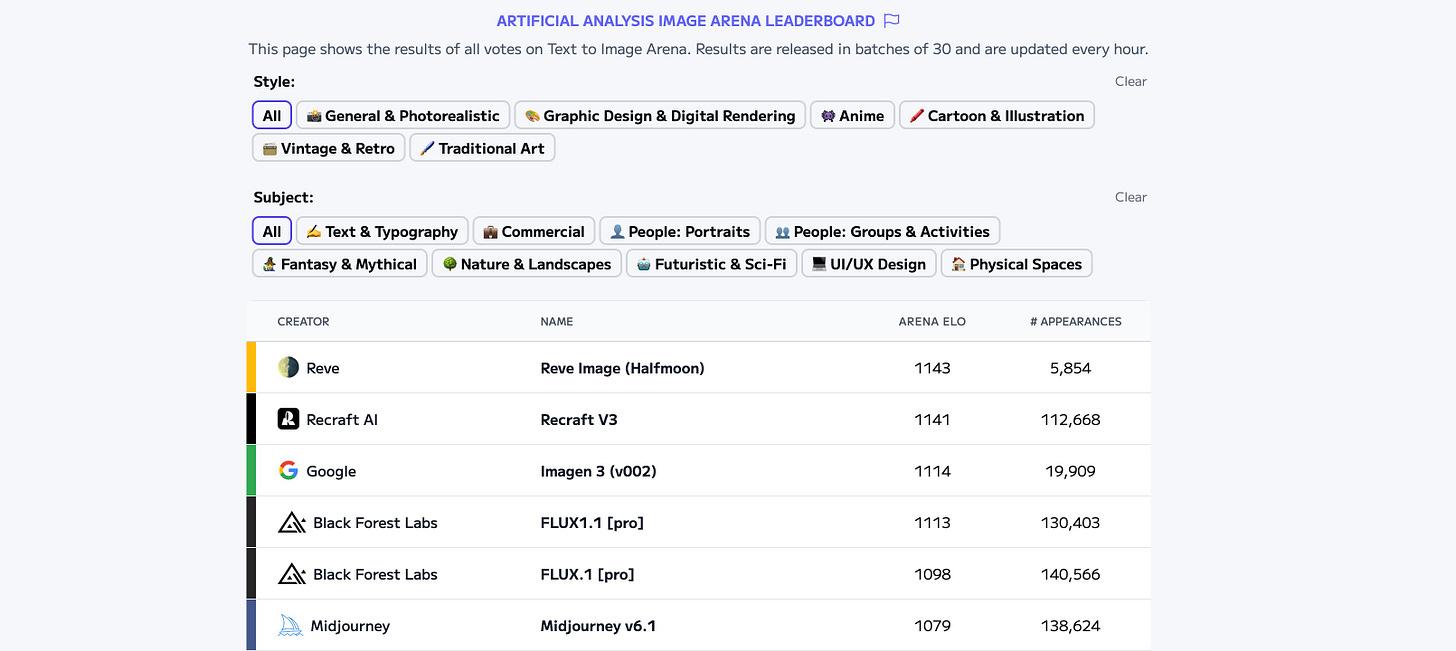Clear the Subject filter selection
Screen dimensions: 1456x651
click(1131, 197)
